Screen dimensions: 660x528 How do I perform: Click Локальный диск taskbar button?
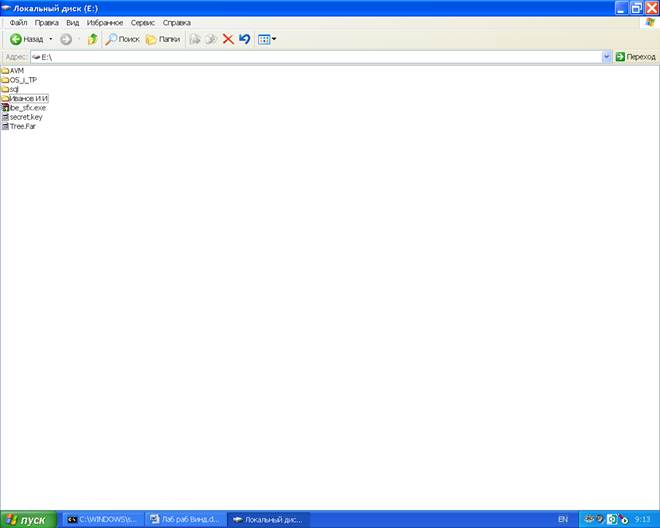[268, 520]
